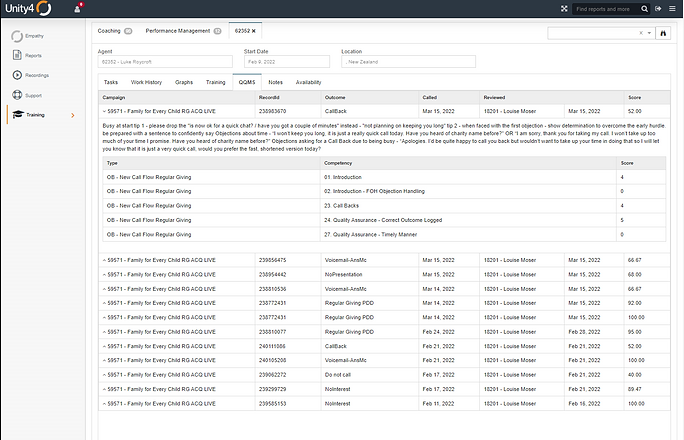This screenshot has height=440, width=684.
Task: Select 24. Quality Assurance - Correct Outcome Logged
Action: pyautogui.click(x=383, y=220)
